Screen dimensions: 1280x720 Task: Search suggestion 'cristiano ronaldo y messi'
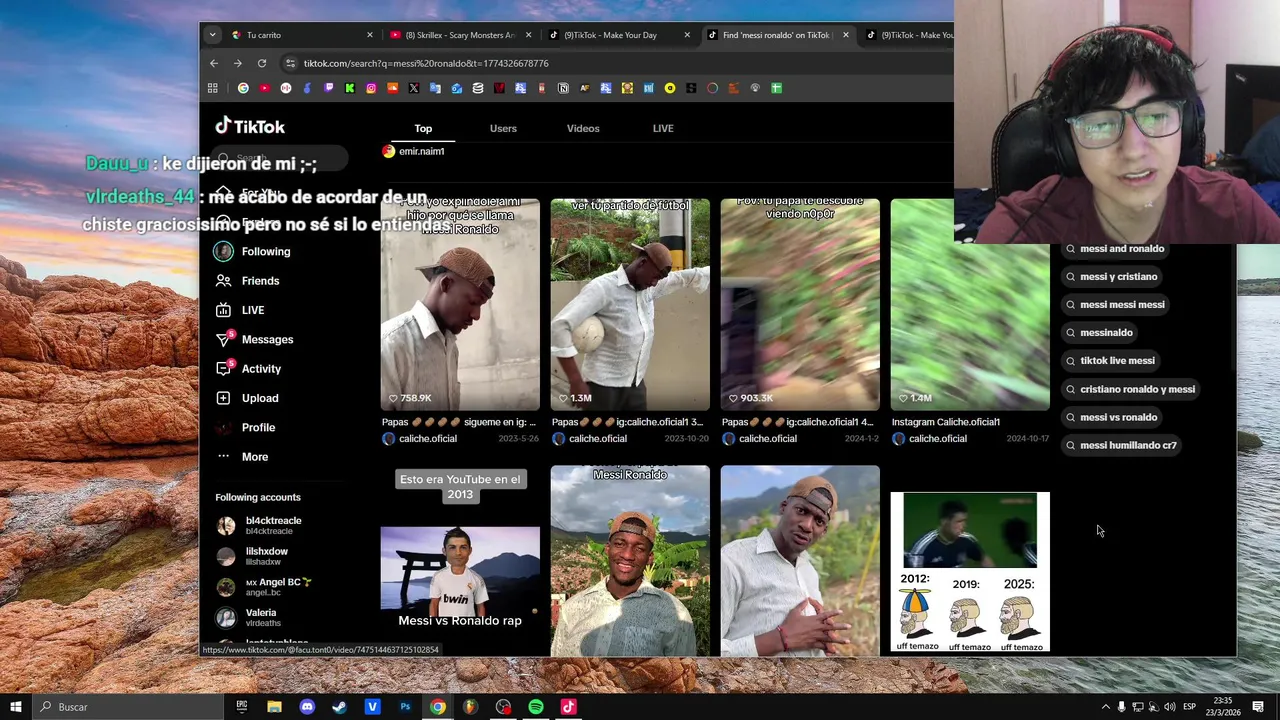click(1130, 389)
